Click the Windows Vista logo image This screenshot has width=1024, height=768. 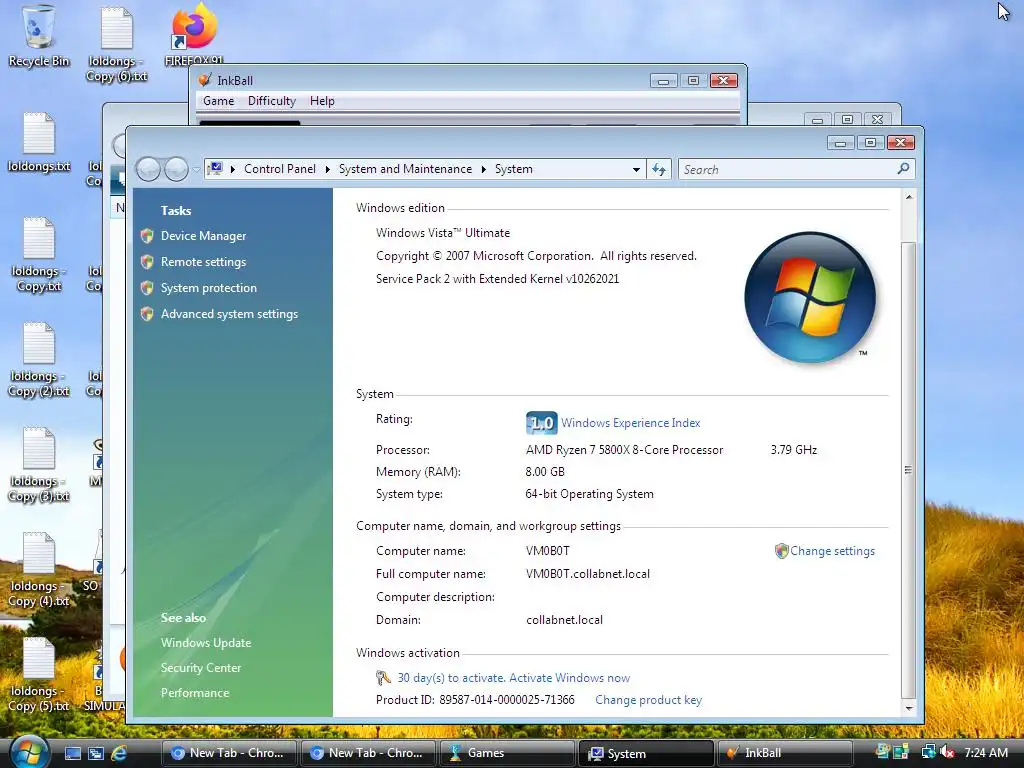click(x=810, y=297)
